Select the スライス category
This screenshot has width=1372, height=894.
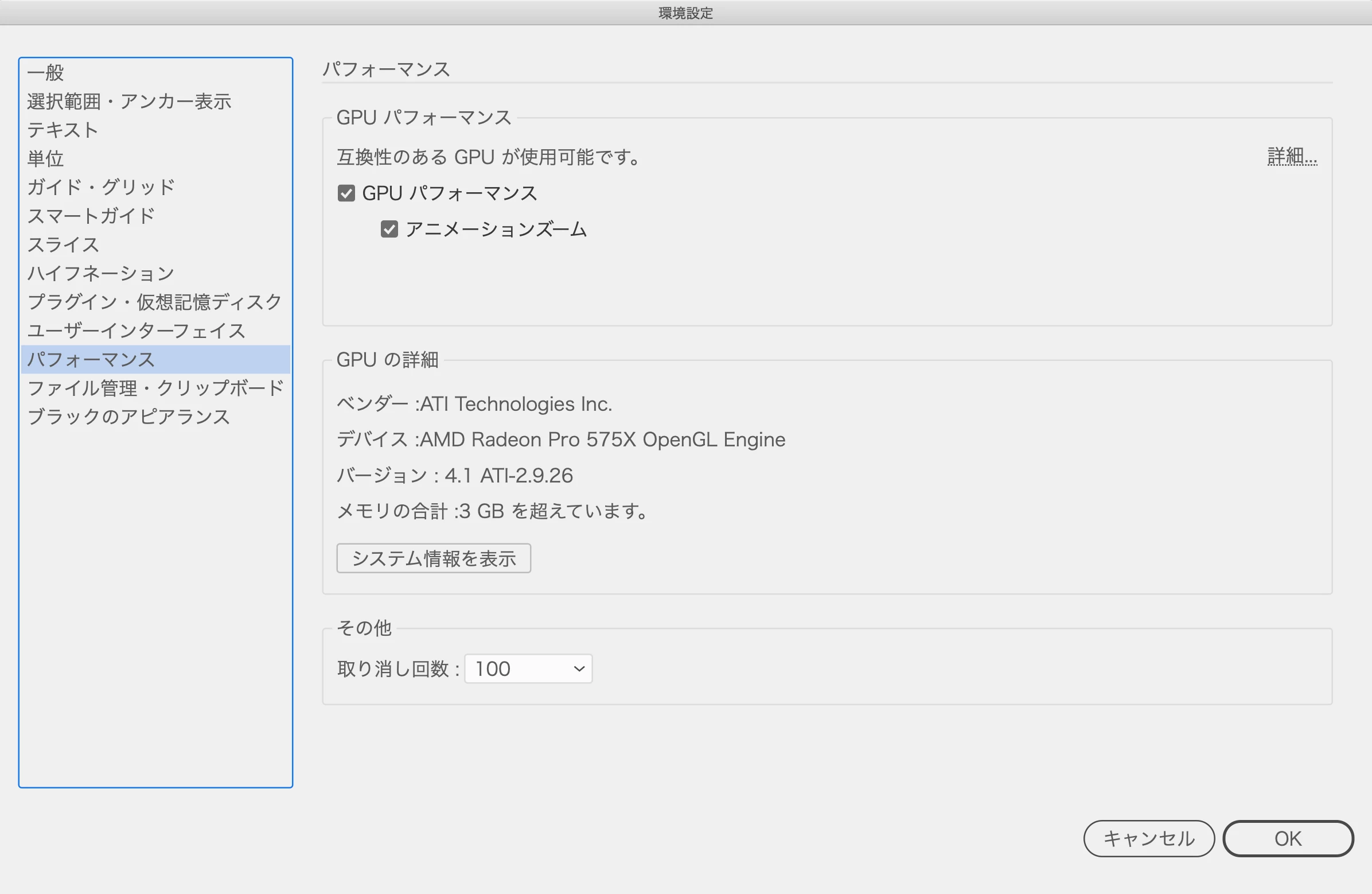pyautogui.click(x=64, y=244)
